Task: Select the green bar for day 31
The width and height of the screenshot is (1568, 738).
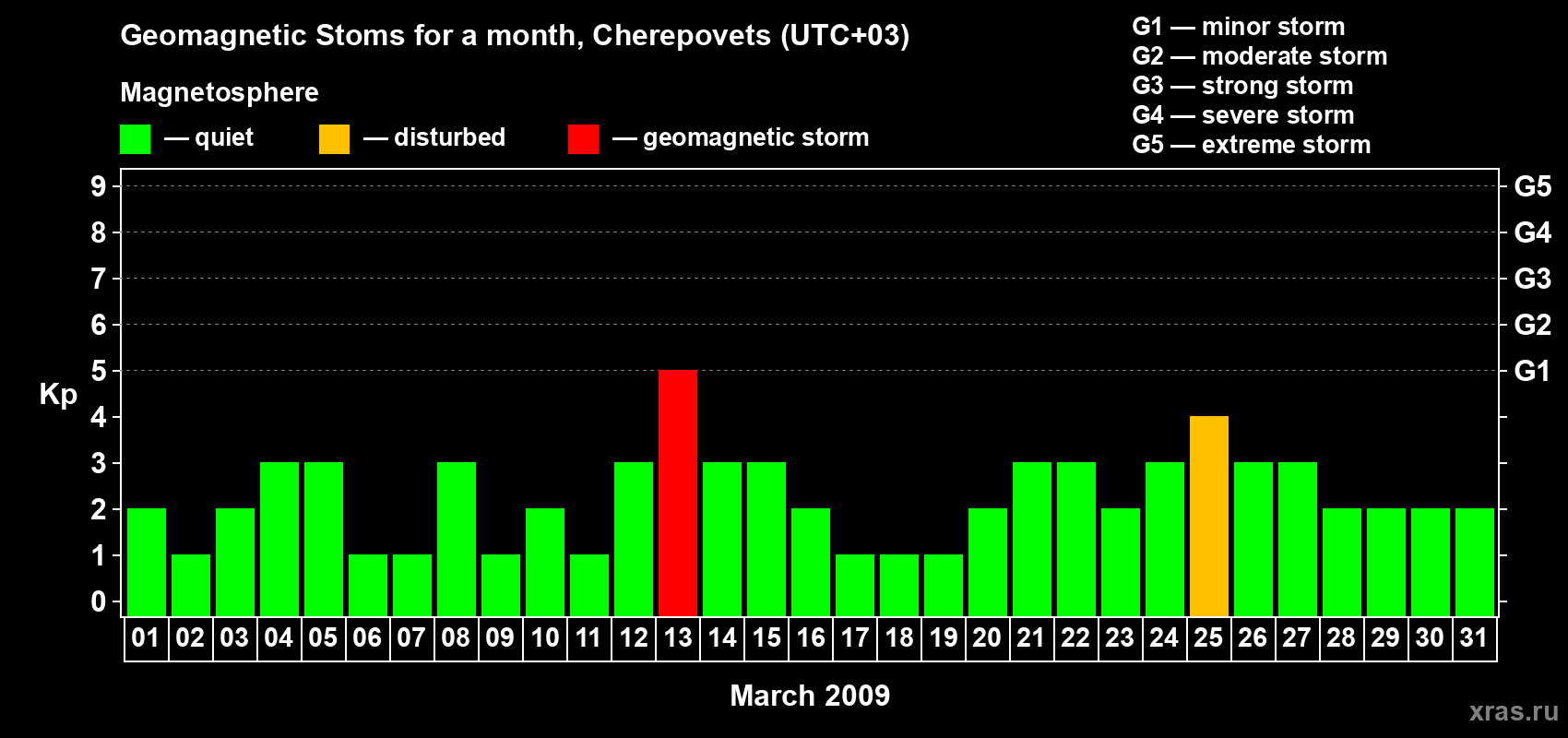Action: (1475, 562)
